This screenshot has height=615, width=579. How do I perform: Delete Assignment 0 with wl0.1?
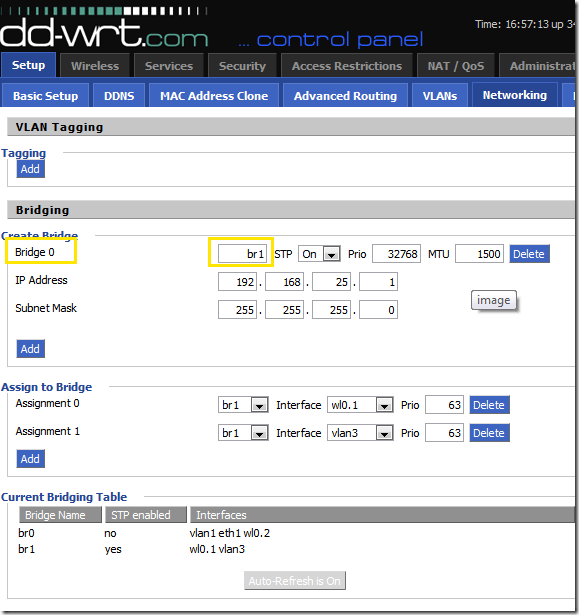pyautogui.click(x=489, y=405)
